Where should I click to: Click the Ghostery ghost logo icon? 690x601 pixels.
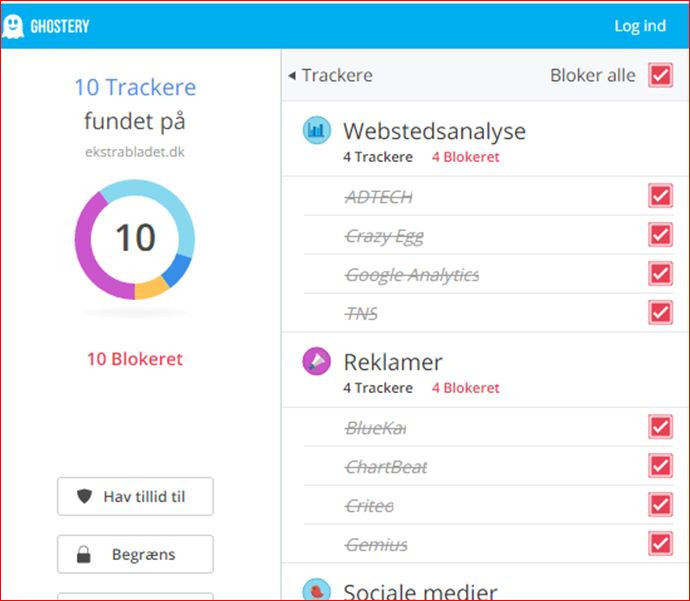pyautogui.click(x=13, y=26)
